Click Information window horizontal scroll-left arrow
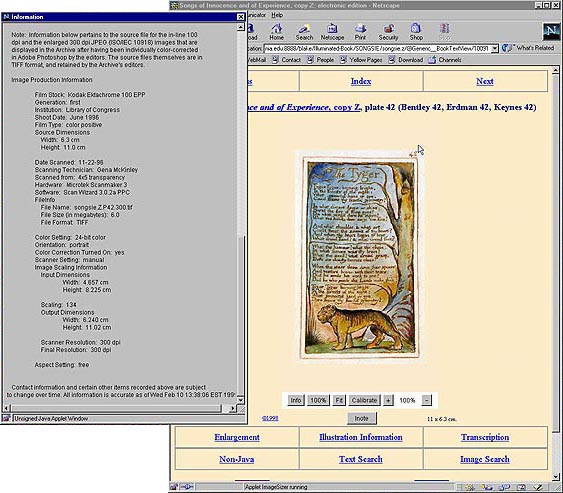The width and height of the screenshot is (563, 493). coord(6,408)
